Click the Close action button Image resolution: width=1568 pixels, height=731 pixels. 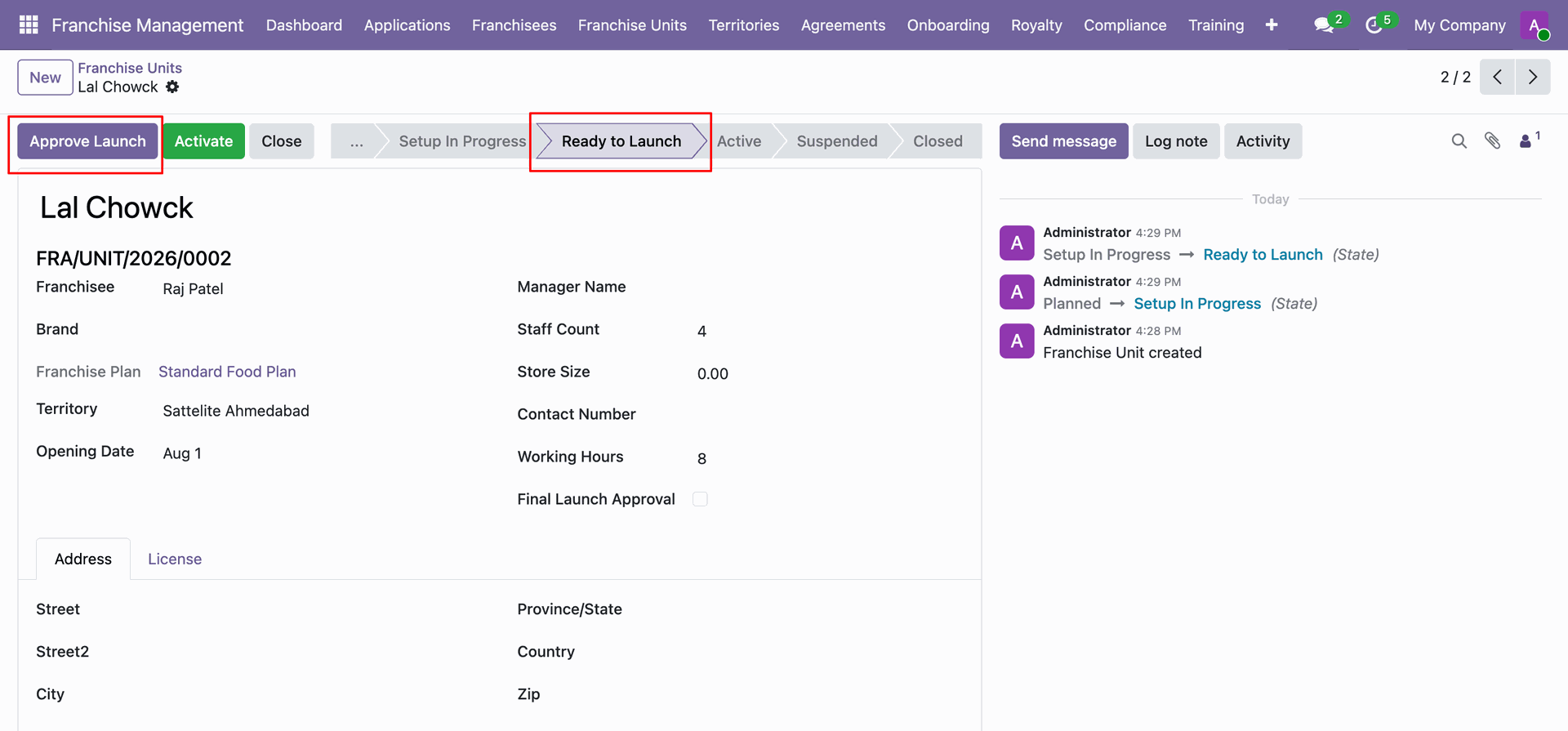[282, 141]
